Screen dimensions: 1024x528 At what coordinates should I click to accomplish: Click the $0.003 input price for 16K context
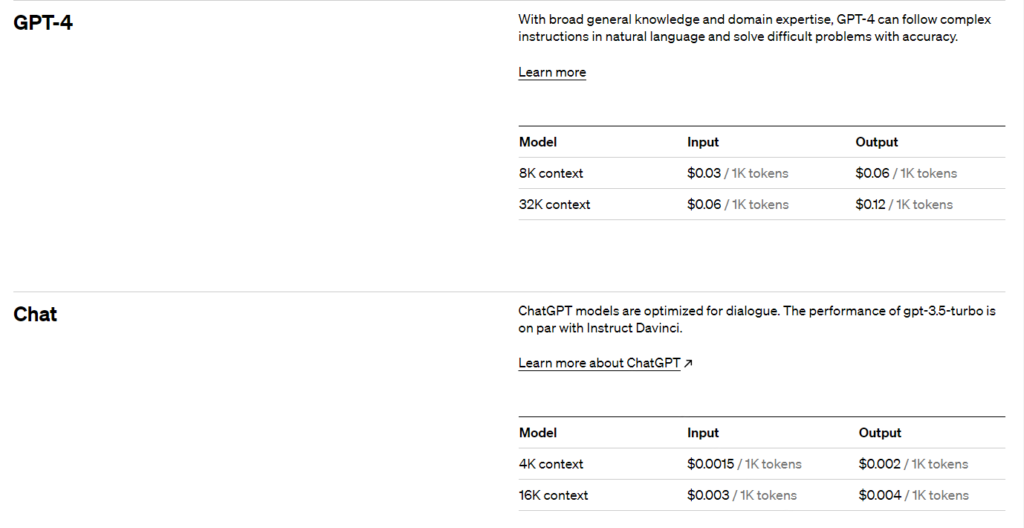pyautogui.click(x=707, y=495)
